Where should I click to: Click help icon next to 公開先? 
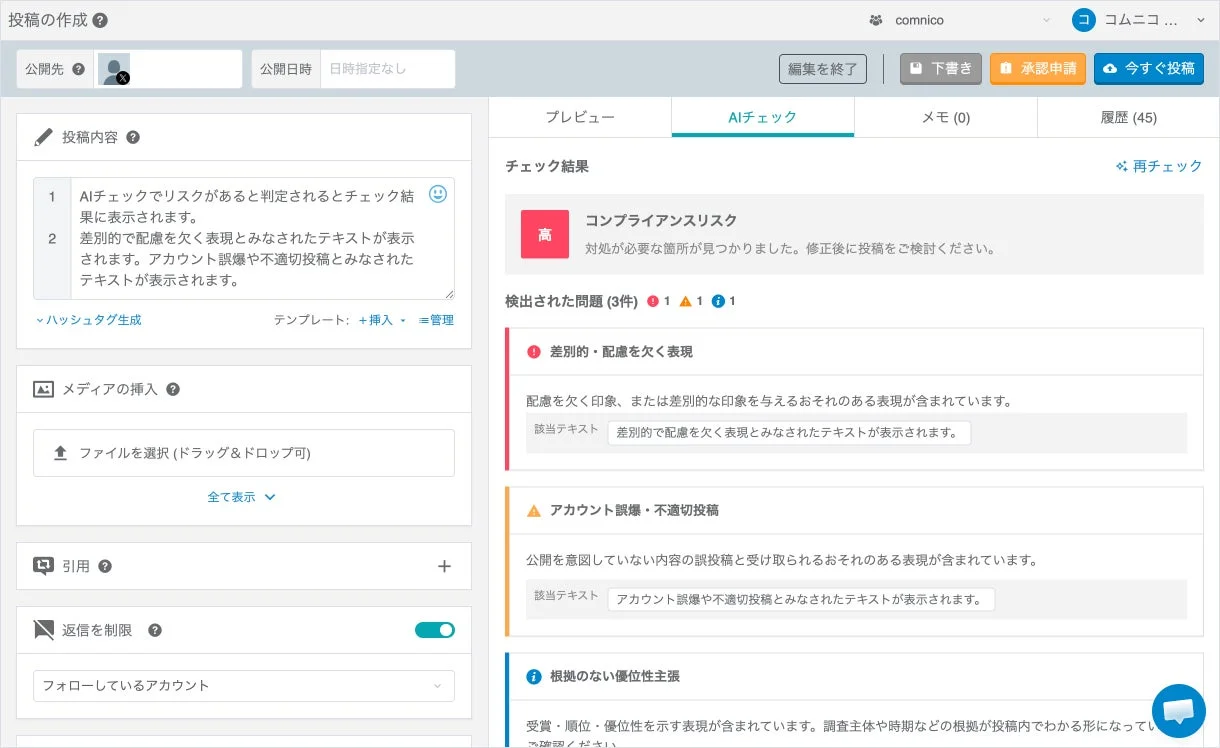pyautogui.click(x=79, y=69)
